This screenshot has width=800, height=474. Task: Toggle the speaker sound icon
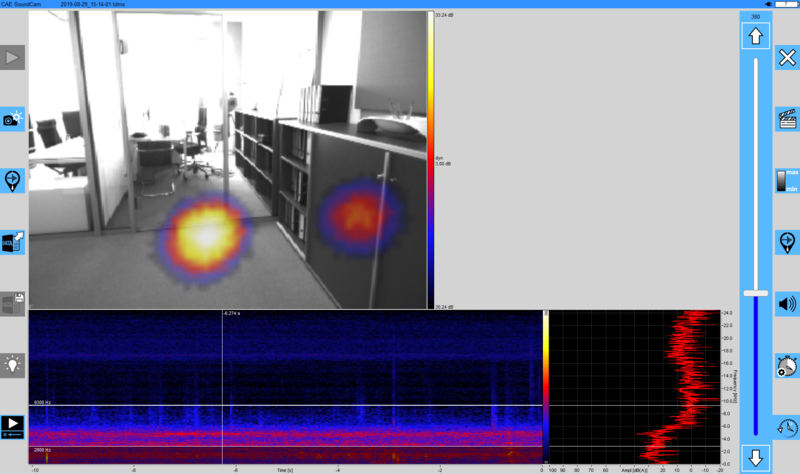click(x=787, y=303)
